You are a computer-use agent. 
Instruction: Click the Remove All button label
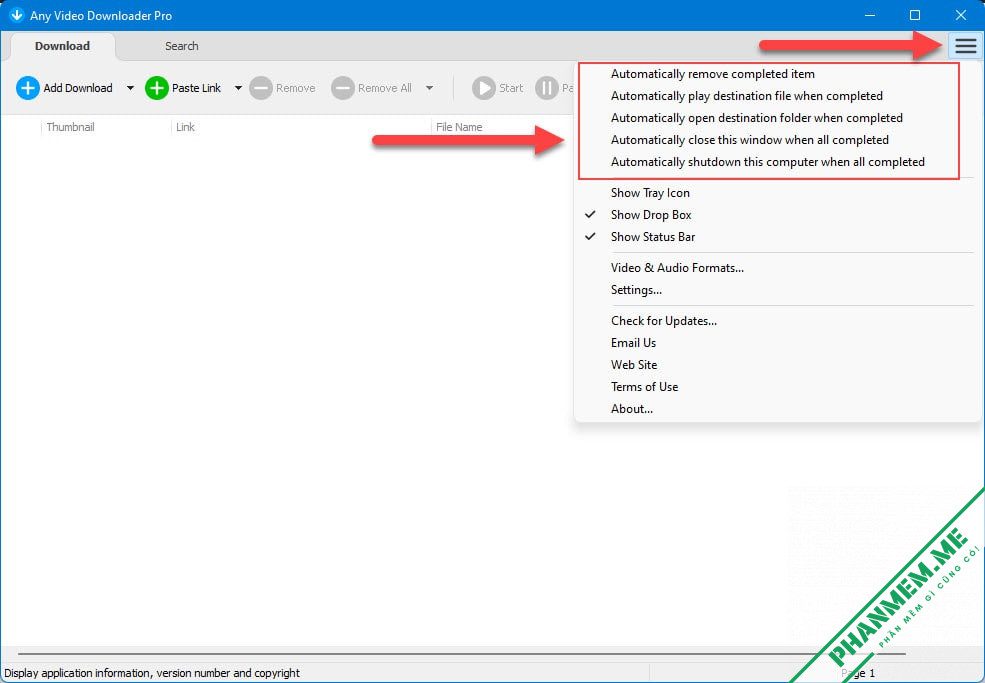384,88
